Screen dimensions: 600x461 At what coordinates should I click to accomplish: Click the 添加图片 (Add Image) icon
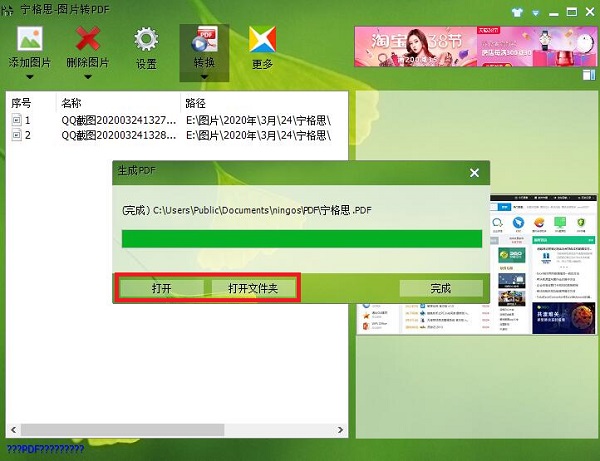pos(30,40)
